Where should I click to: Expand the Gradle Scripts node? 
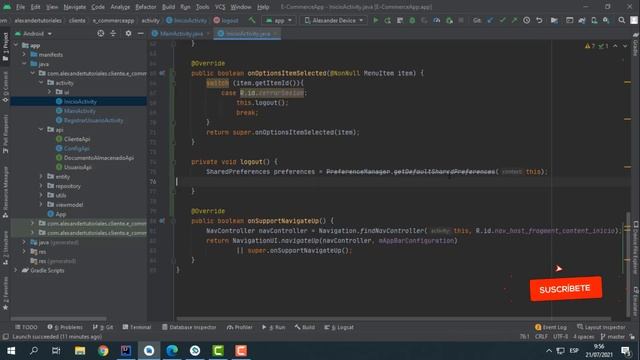pos(16,271)
